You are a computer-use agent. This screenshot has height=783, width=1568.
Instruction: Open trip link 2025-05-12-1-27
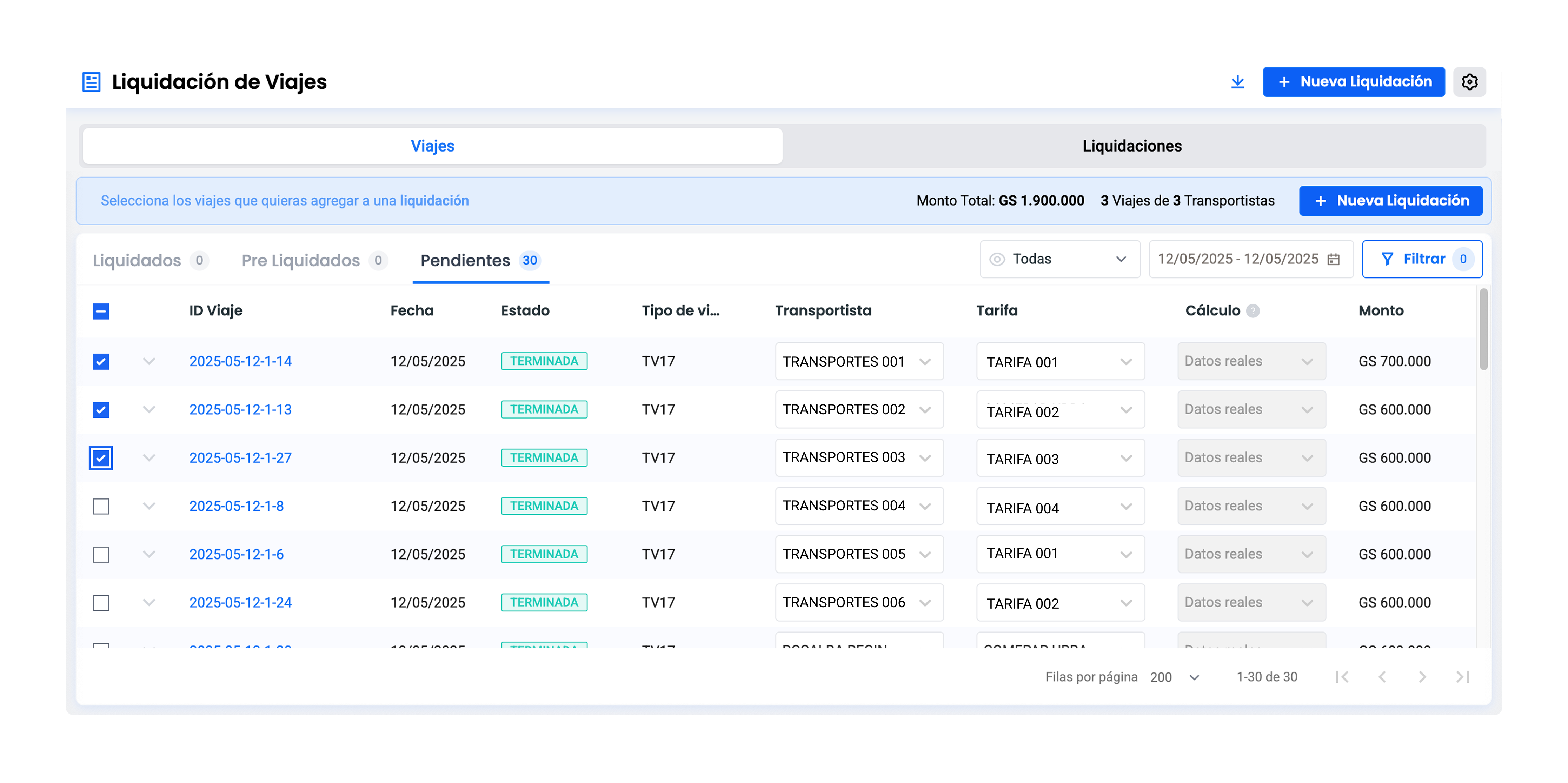point(240,457)
